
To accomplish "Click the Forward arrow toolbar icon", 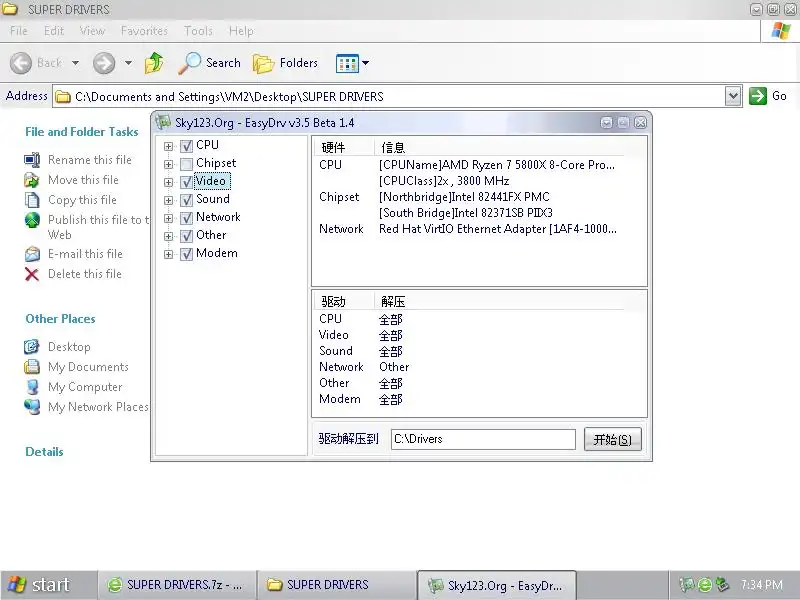I will tap(104, 63).
